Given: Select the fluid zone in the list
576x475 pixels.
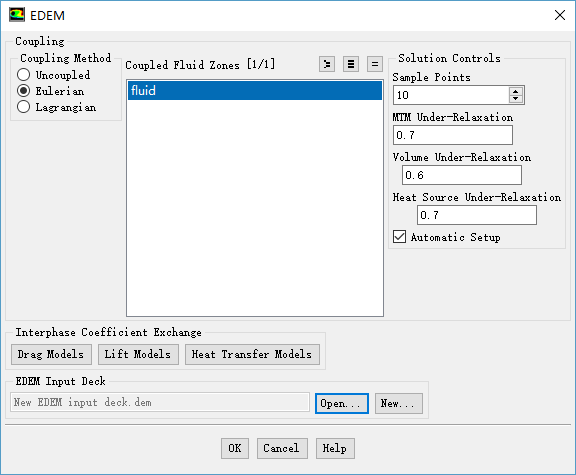Looking at the screenshot, I should click(255, 90).
